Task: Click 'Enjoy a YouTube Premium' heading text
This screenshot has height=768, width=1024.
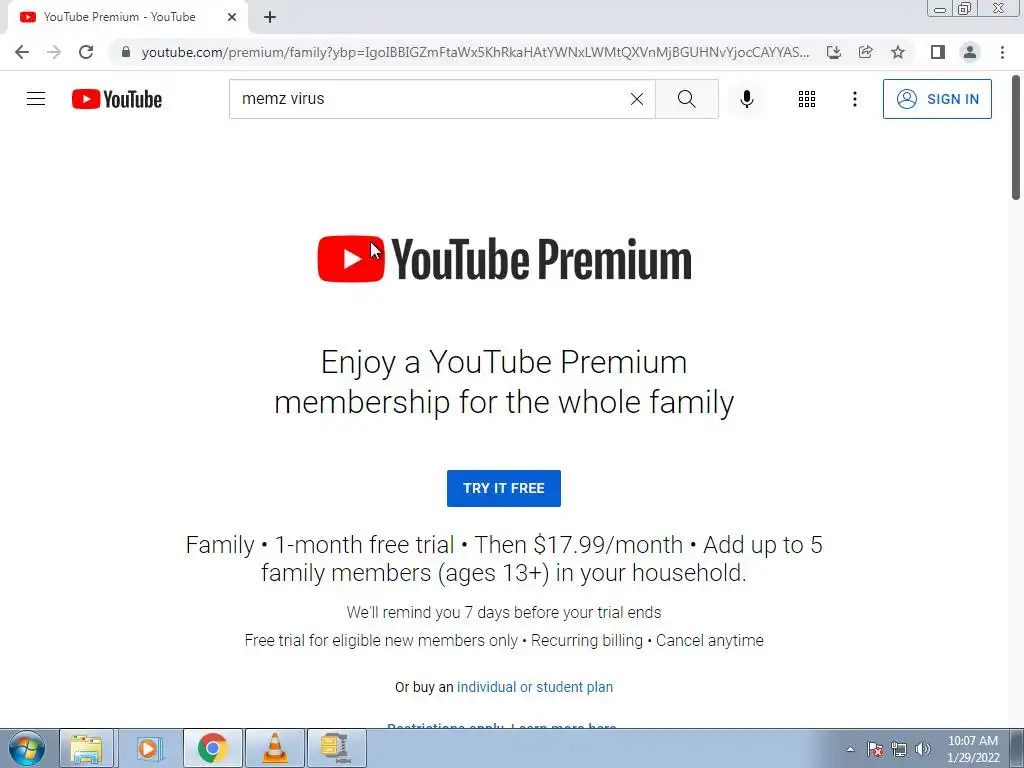Action: [x=504, y=362]
